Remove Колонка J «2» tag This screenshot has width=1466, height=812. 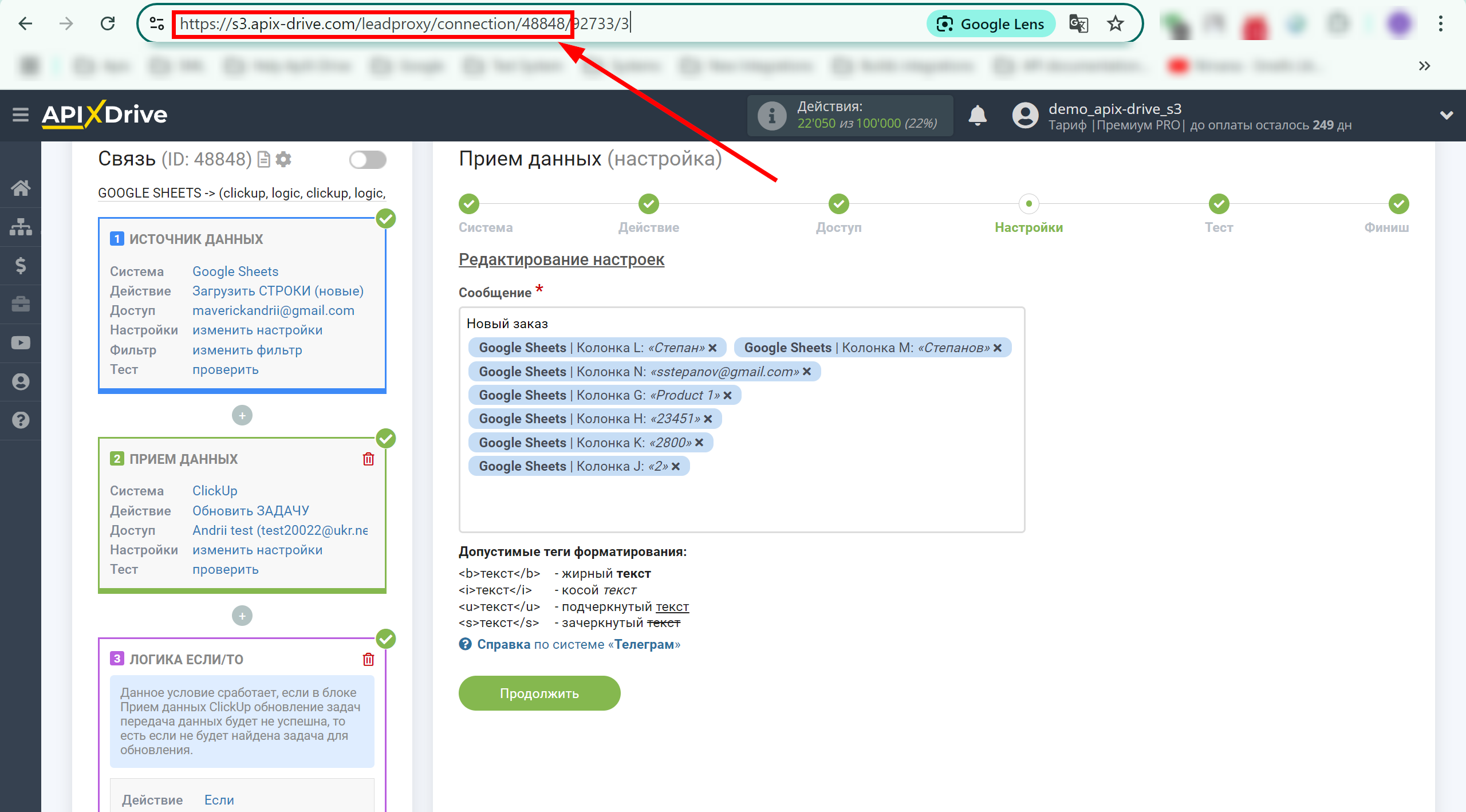coord(676,466)
